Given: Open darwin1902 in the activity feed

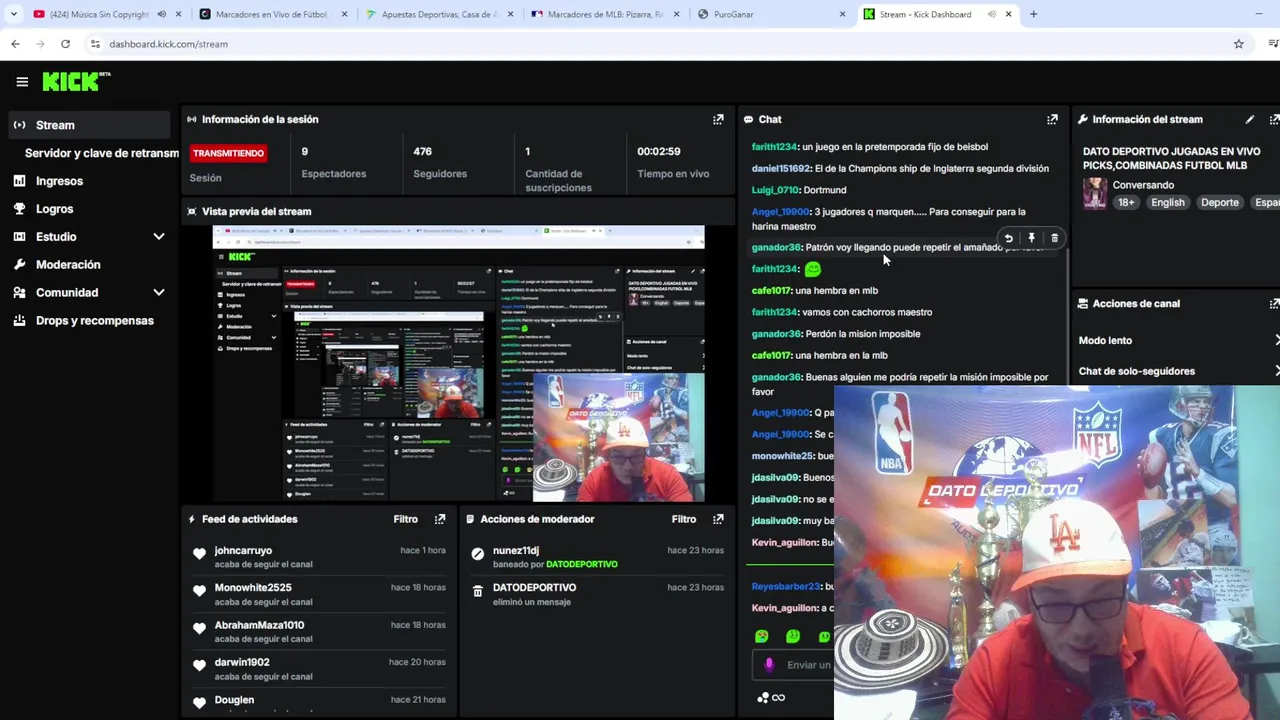Looking at the screenshot, I should pos(242,662).
